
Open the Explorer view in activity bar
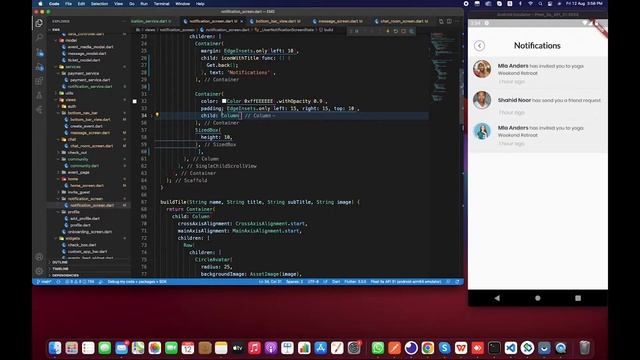[39, 23]
